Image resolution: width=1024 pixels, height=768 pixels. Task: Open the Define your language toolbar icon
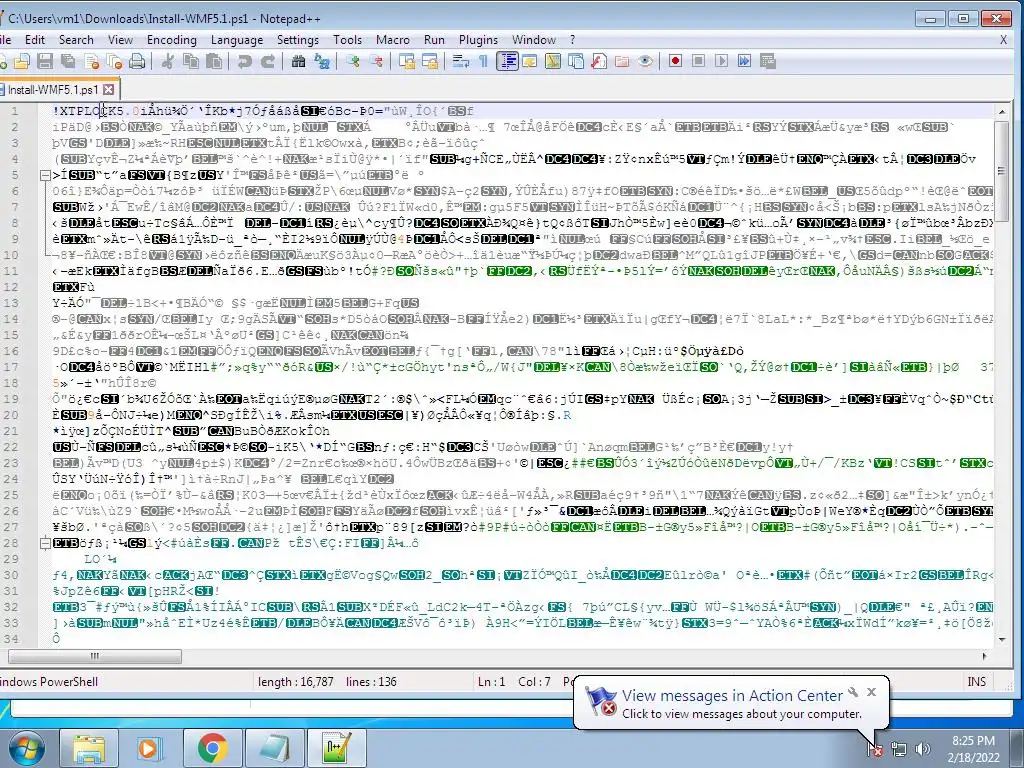[530, 61]
